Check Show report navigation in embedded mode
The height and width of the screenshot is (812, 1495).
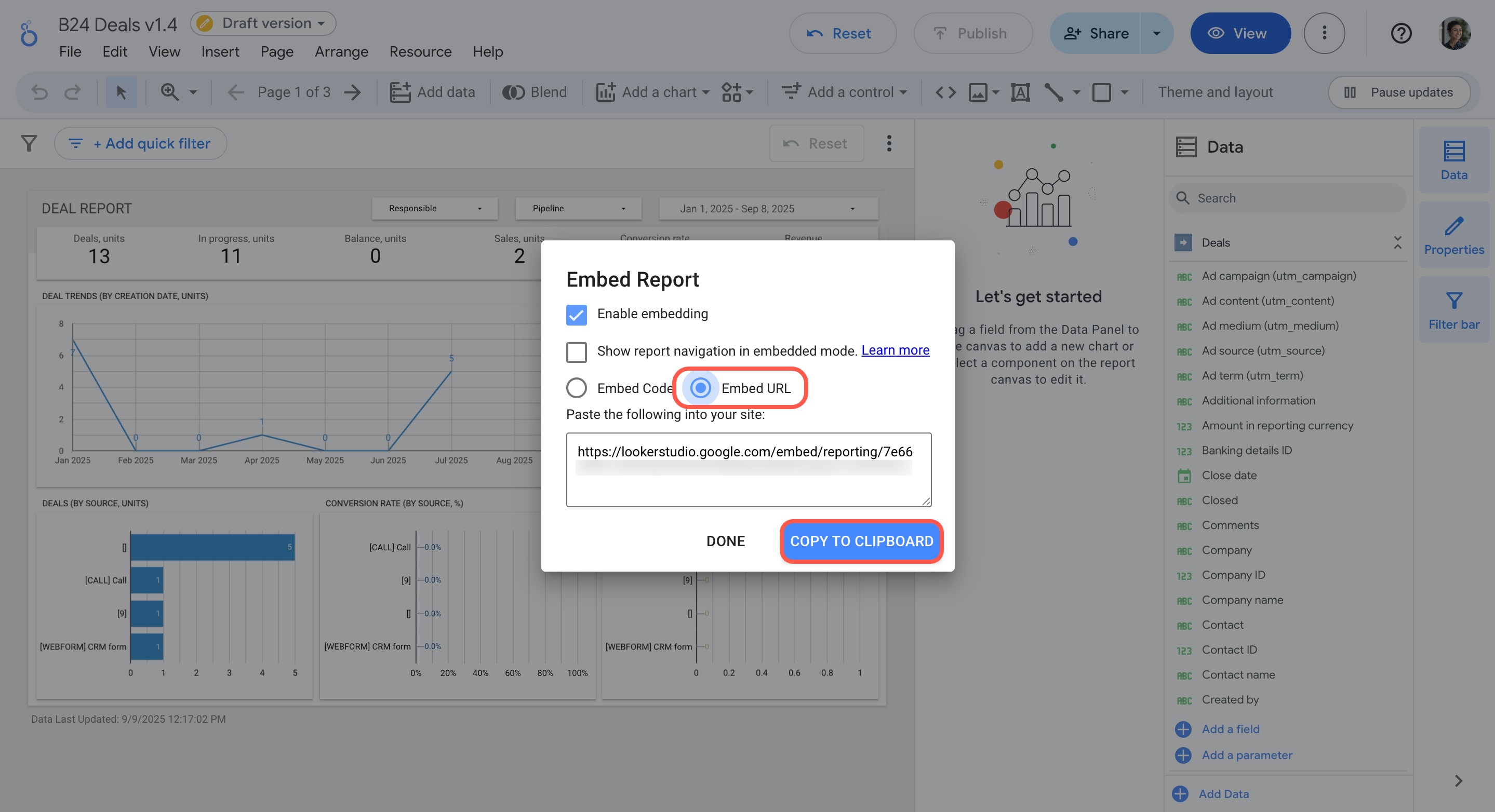click(576, 351)
